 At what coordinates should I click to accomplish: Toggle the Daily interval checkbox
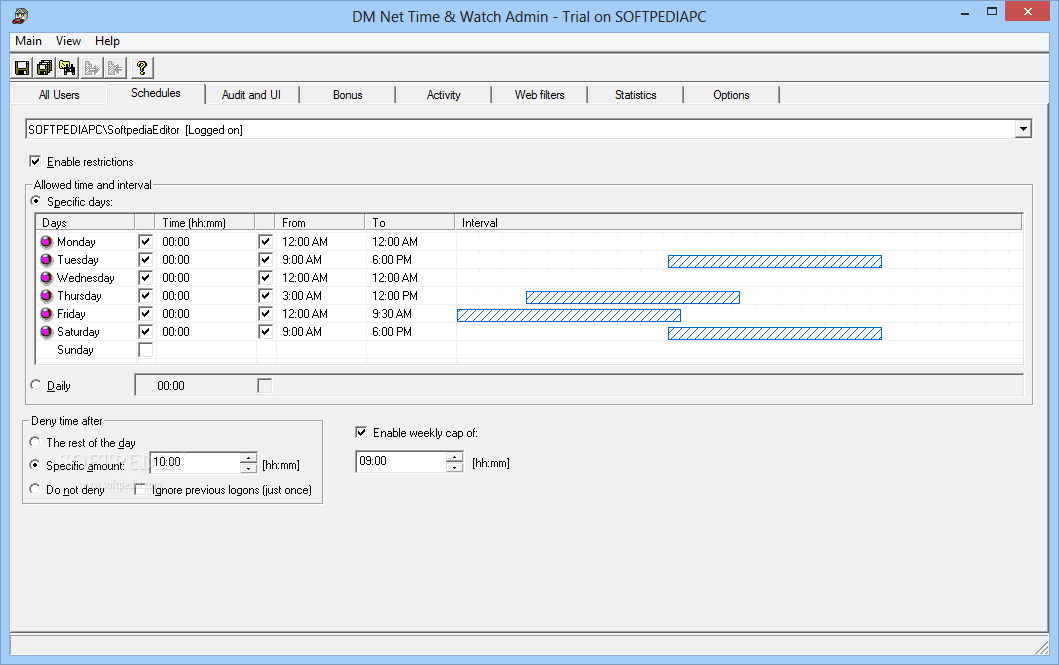point(265,385)
